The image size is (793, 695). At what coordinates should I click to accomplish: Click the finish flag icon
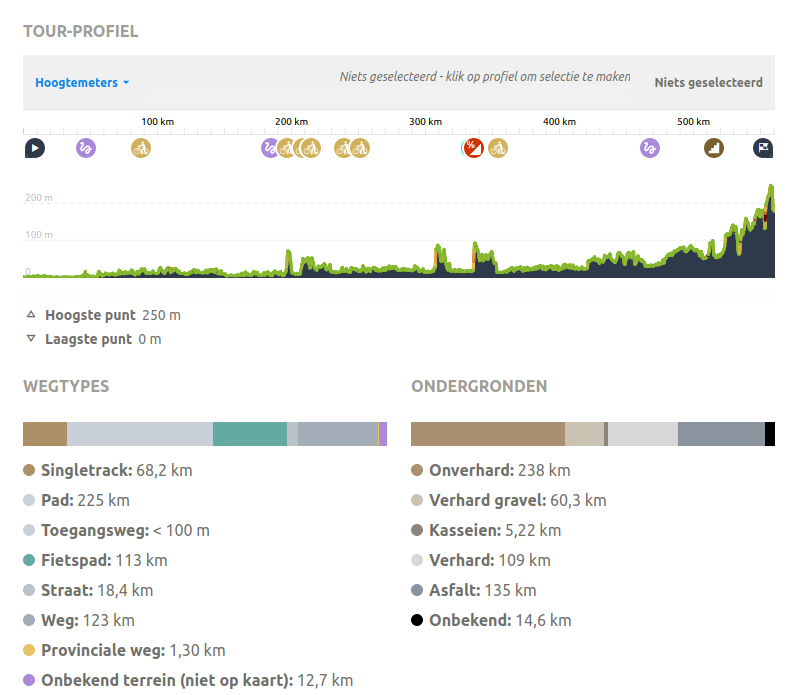point(763,149)
